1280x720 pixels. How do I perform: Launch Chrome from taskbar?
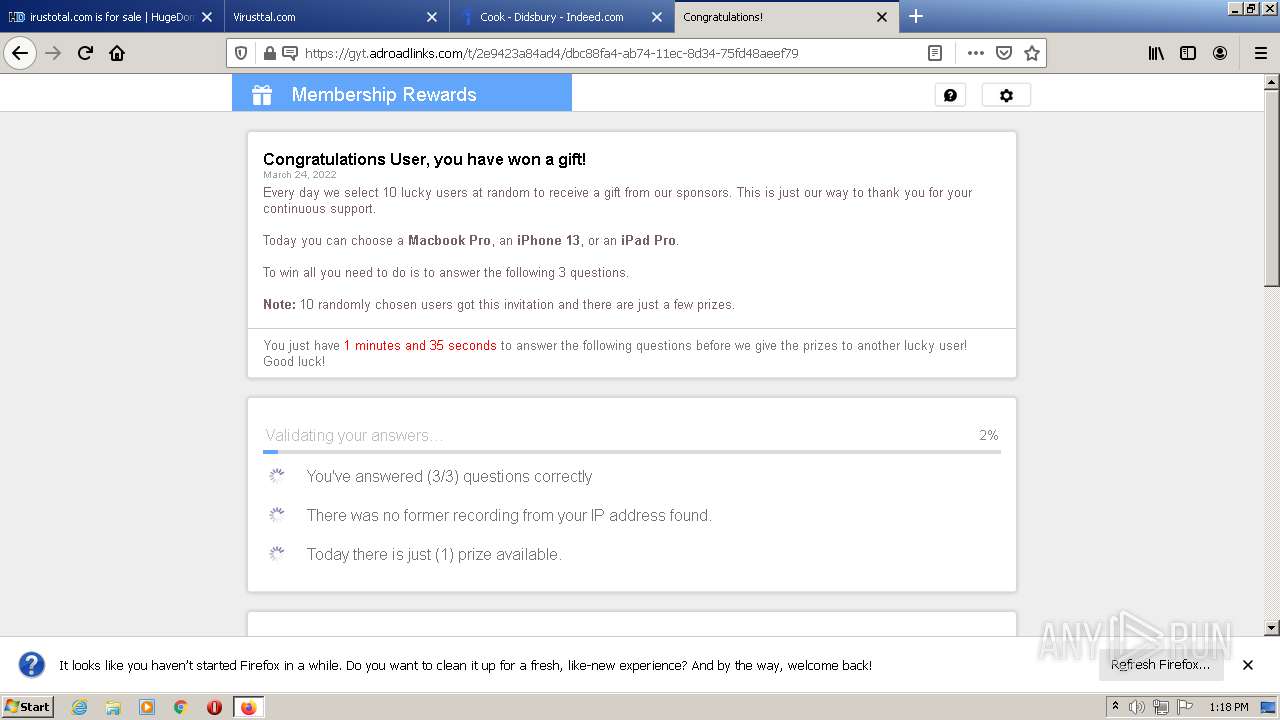tap(181, 707)
